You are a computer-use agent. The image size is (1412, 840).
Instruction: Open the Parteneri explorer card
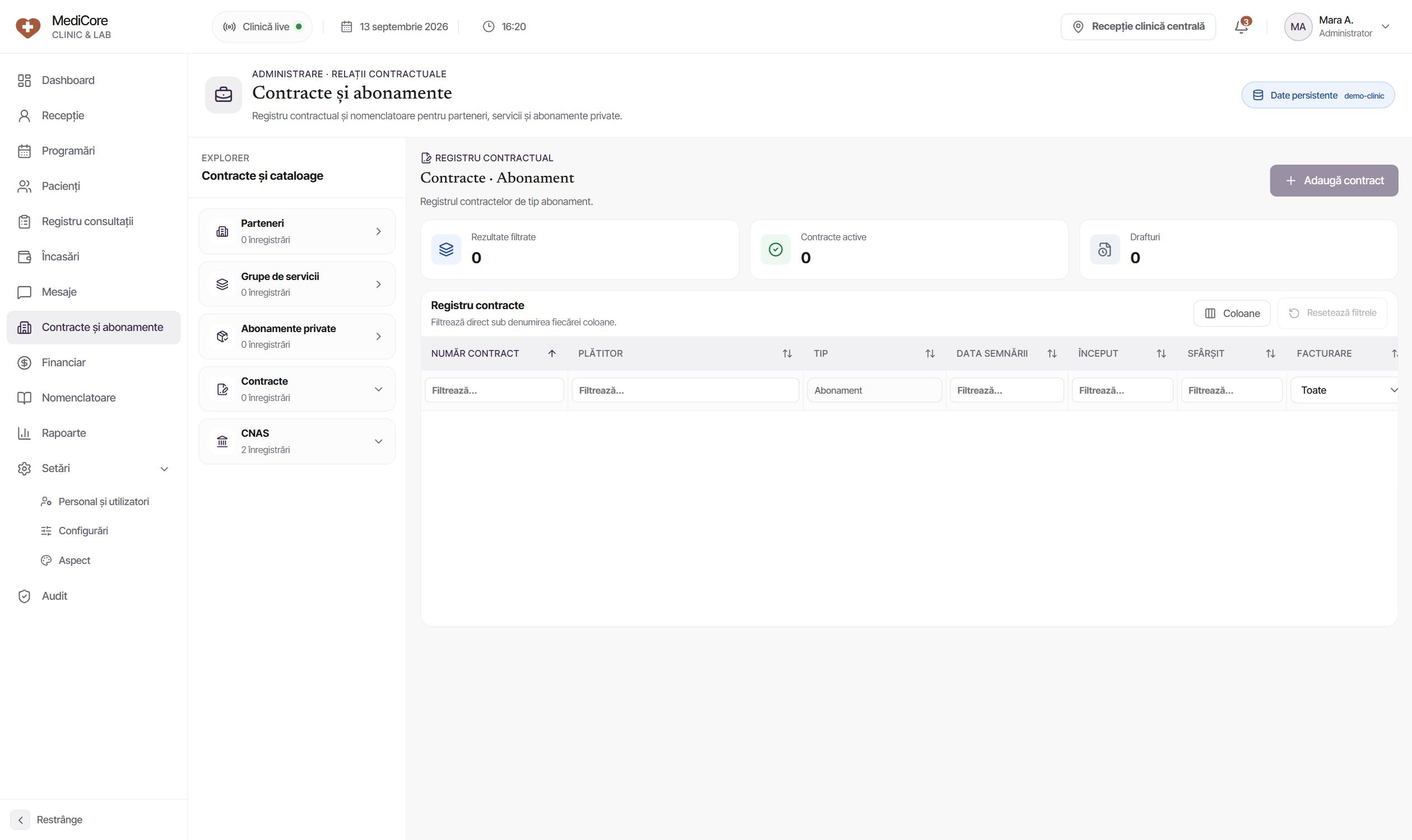click(x=297, y=231)
